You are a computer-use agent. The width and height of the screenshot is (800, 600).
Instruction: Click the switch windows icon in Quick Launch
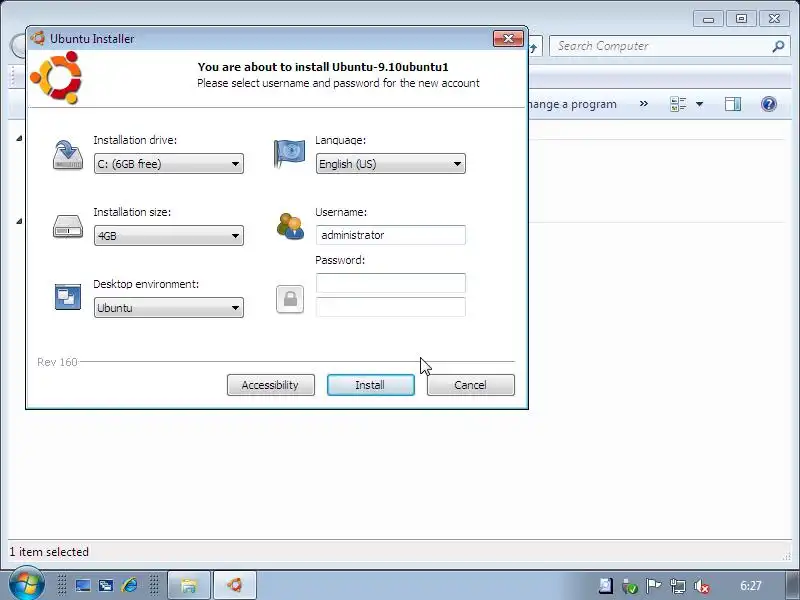(x=106, y=585)
